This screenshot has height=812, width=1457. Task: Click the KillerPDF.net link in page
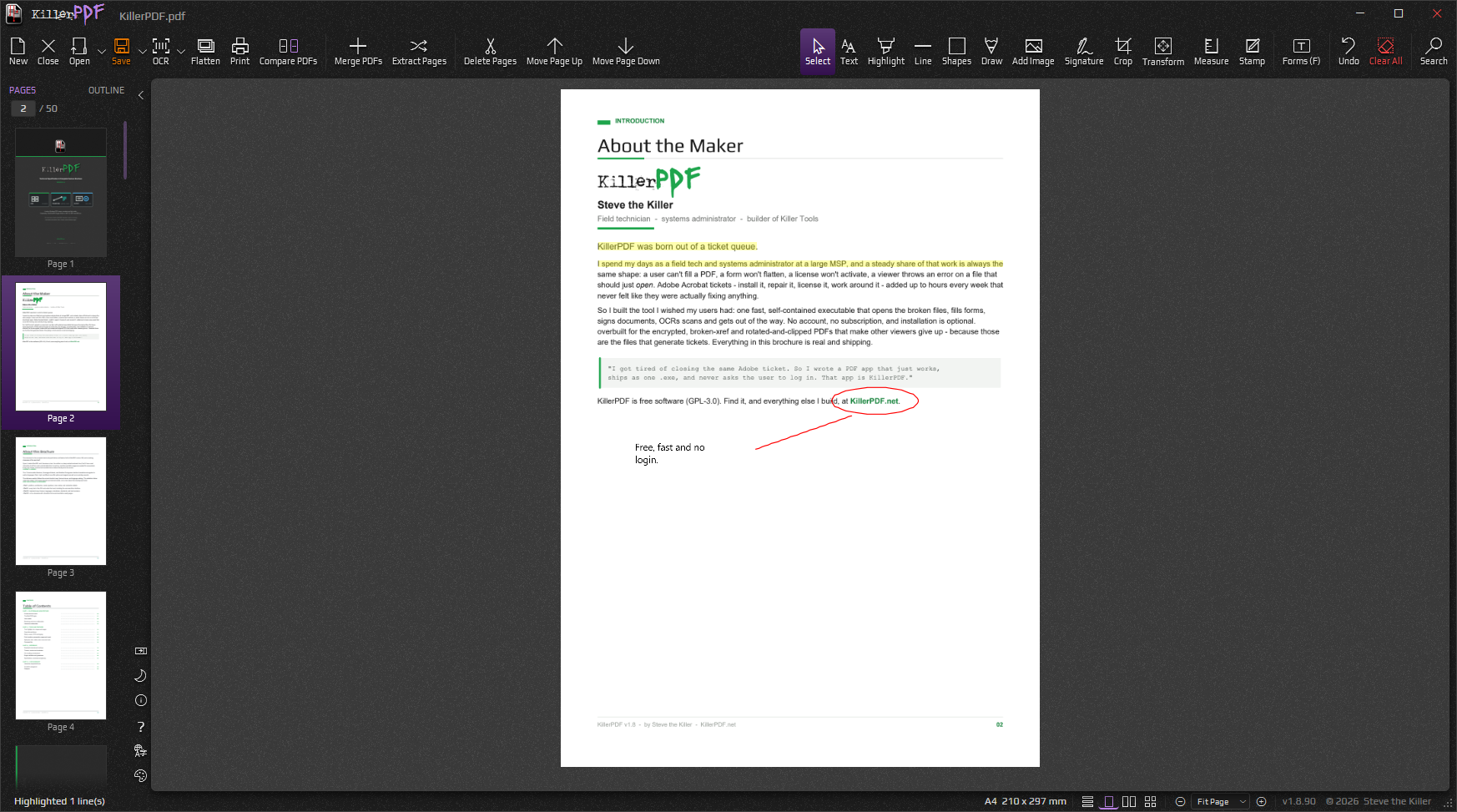click(874, 401)
